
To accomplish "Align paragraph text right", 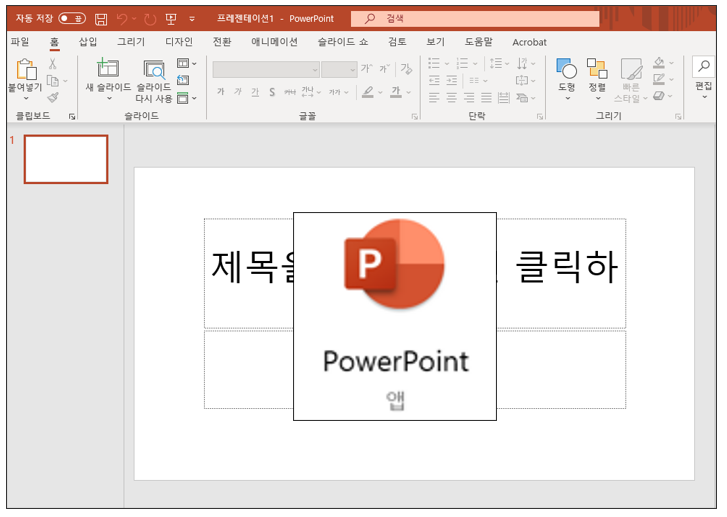I will [469, 97].
